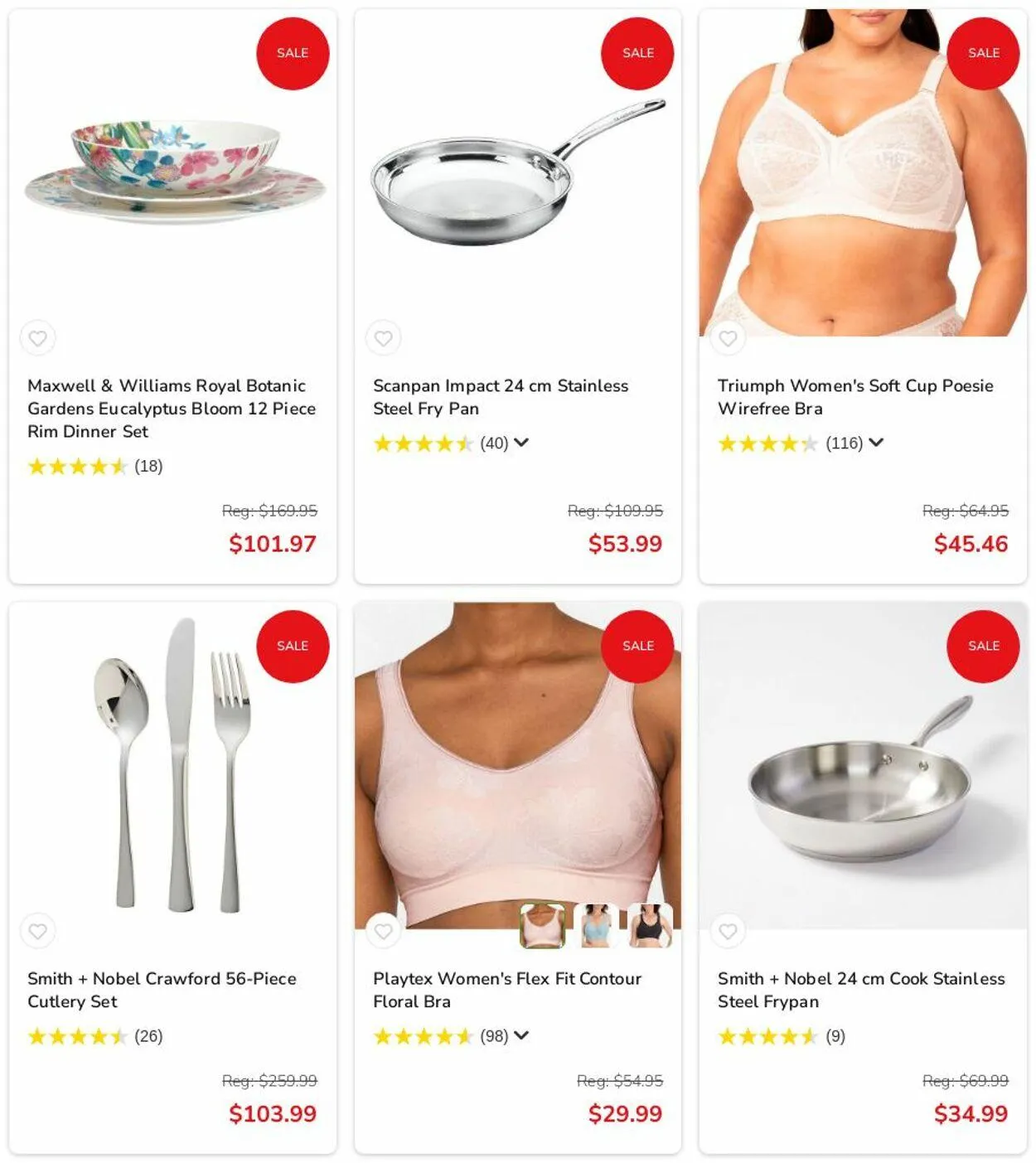Open rating dropdown next to (98) reviews
The height and width of the screenshot is (1163, 1036).
coord(521,1035)
